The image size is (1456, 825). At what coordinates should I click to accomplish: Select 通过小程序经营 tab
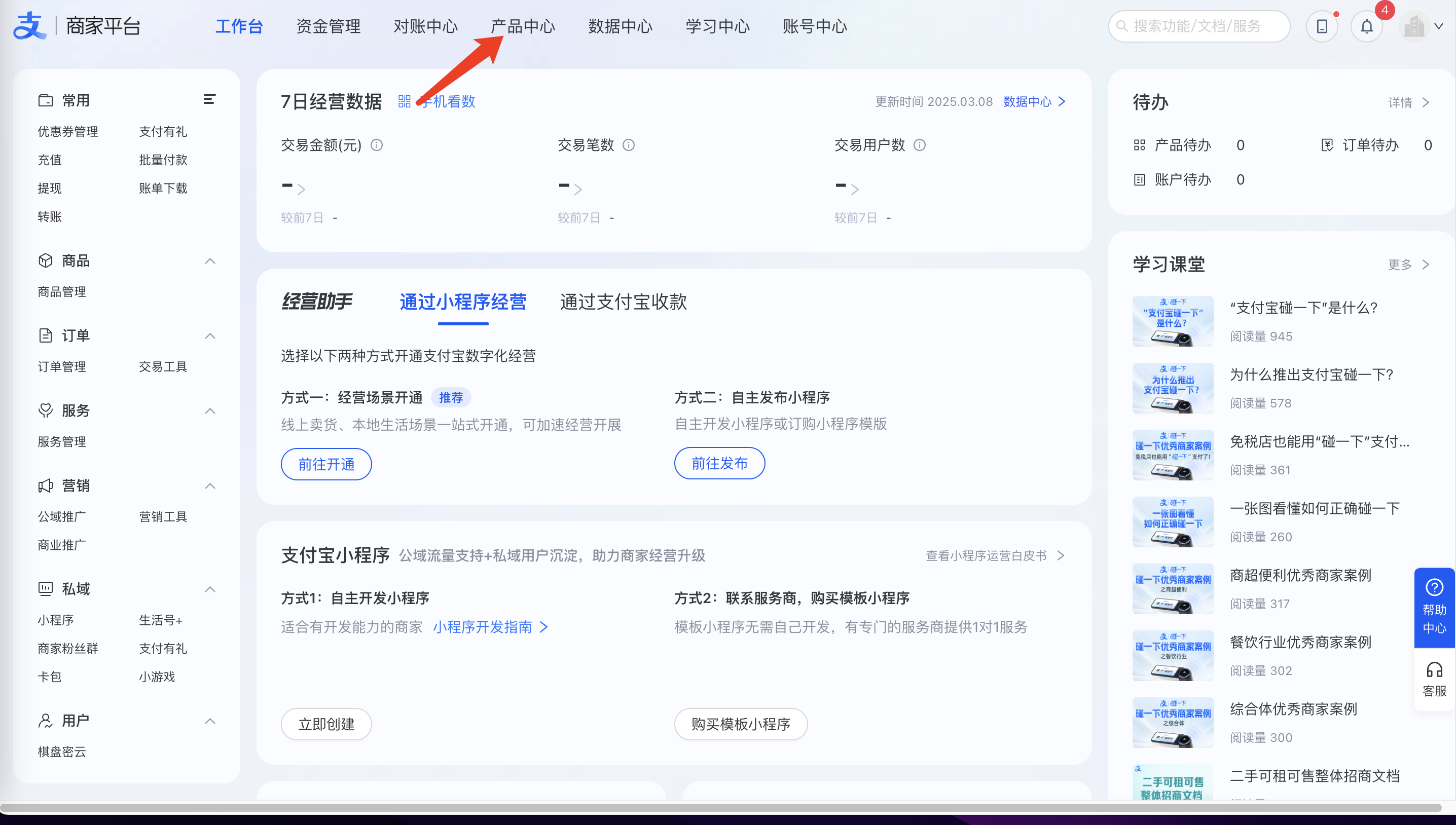(463, 302)
